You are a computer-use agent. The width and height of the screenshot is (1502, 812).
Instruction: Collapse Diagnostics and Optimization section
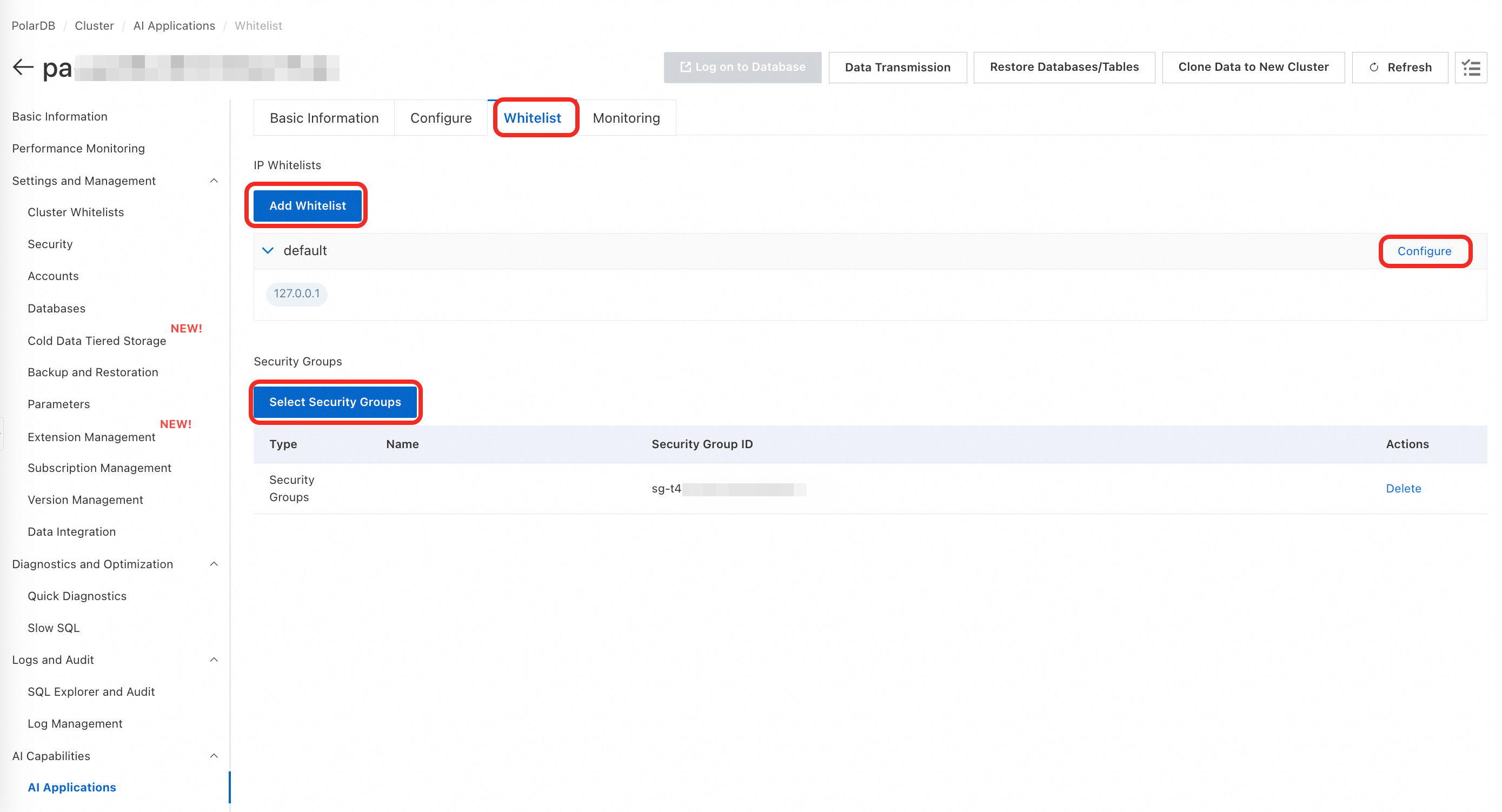(214, 564)
